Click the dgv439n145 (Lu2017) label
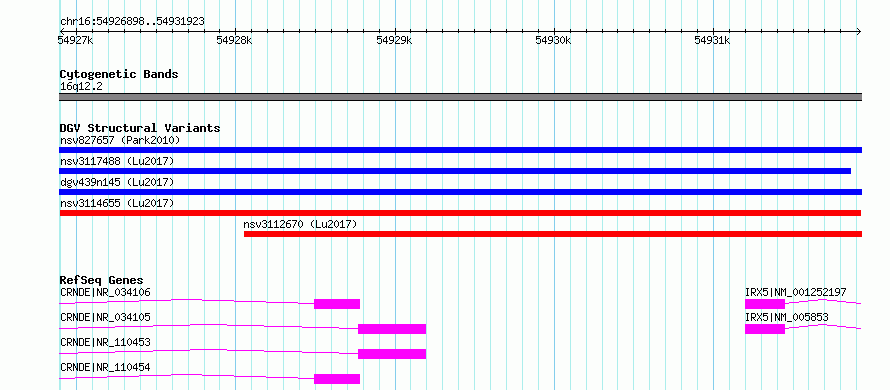The height and width of the screenshot is (390, 890). coord(116,182)
